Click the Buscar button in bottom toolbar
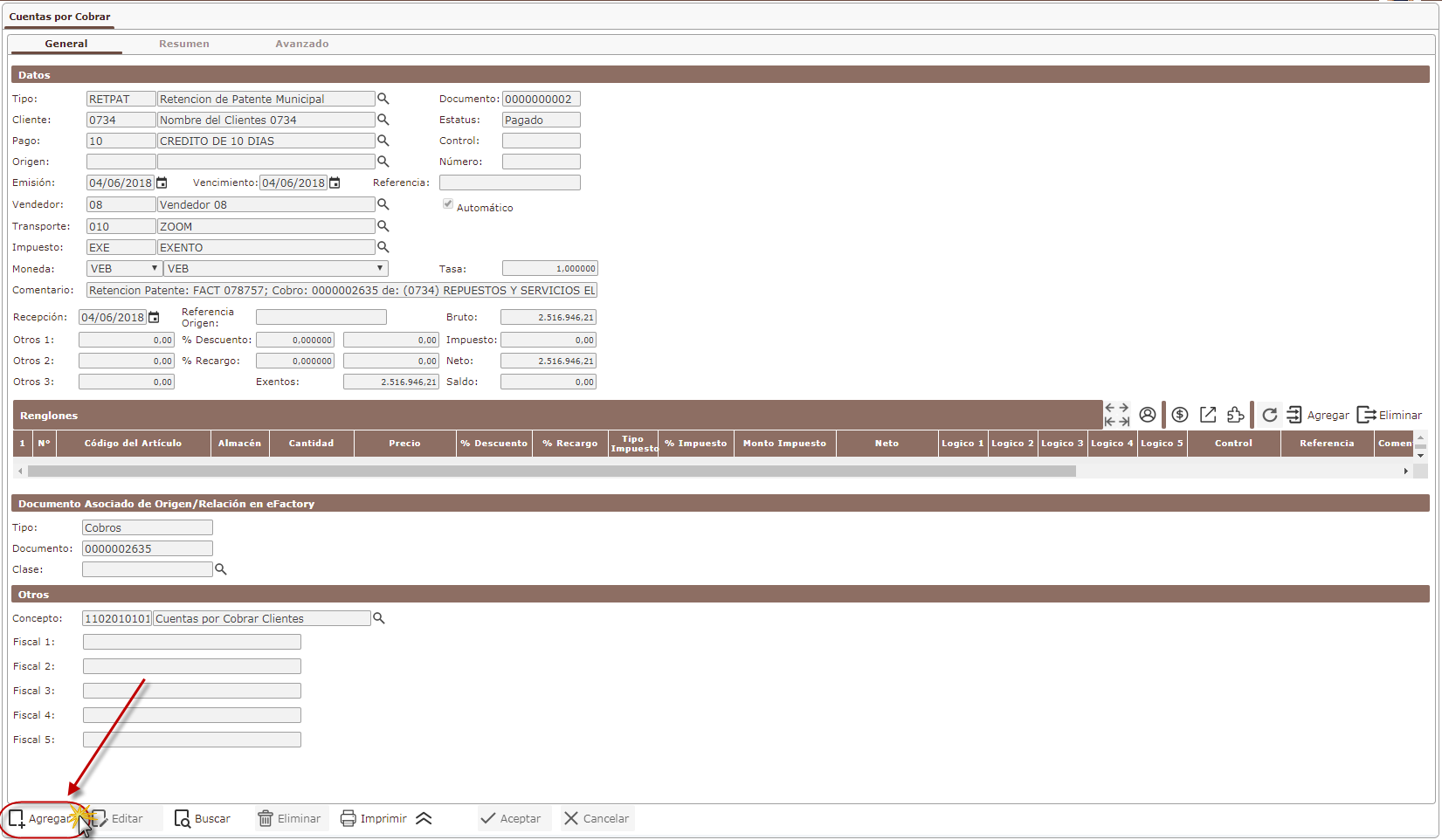Viewport: 1442px width, 840px height. [x=203, y=818]
